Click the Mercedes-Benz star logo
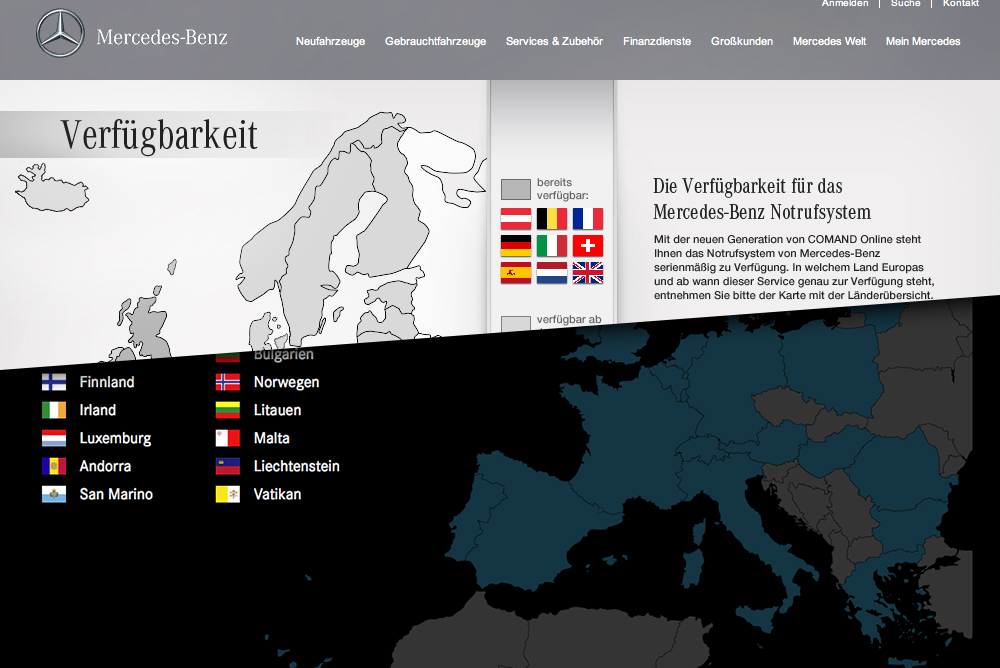Screen dimensions: 1000x668 pos(61,34)
